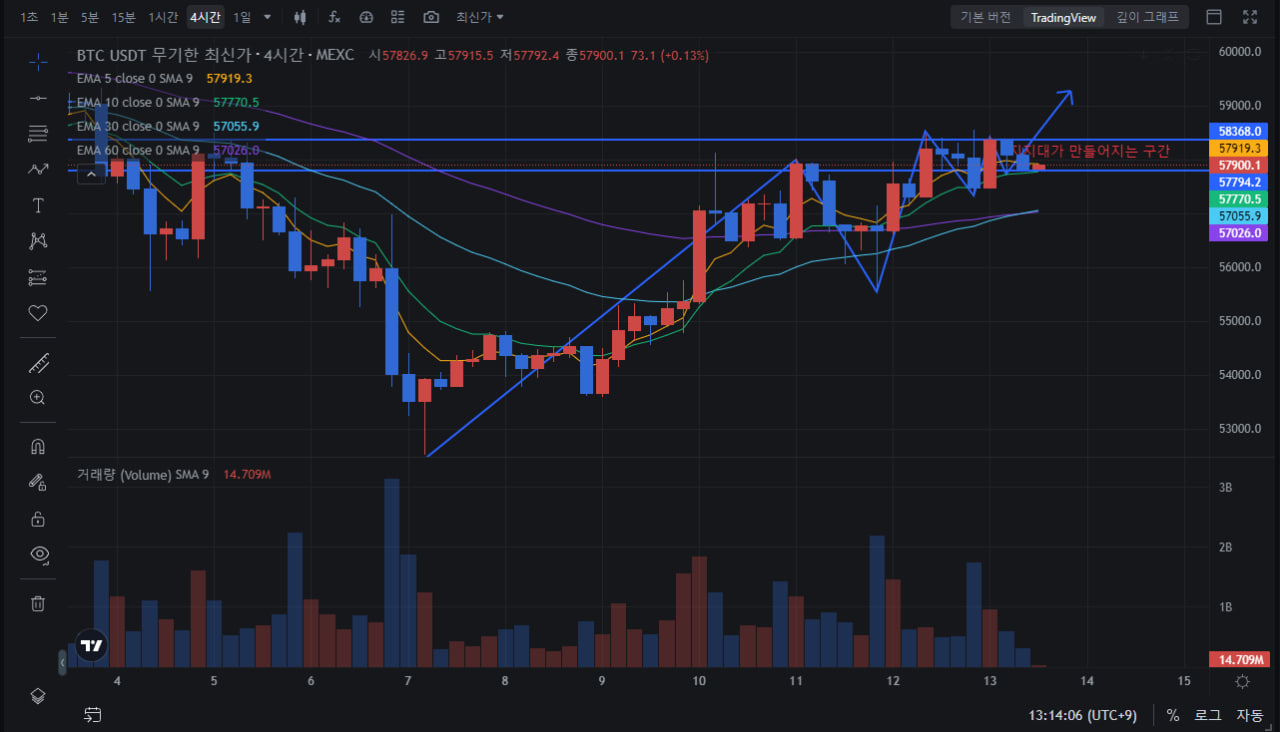This screenshot has width=1280, height=732.
Task: Open the more timeframes dropdown arrow
Action: coord(267,17)
